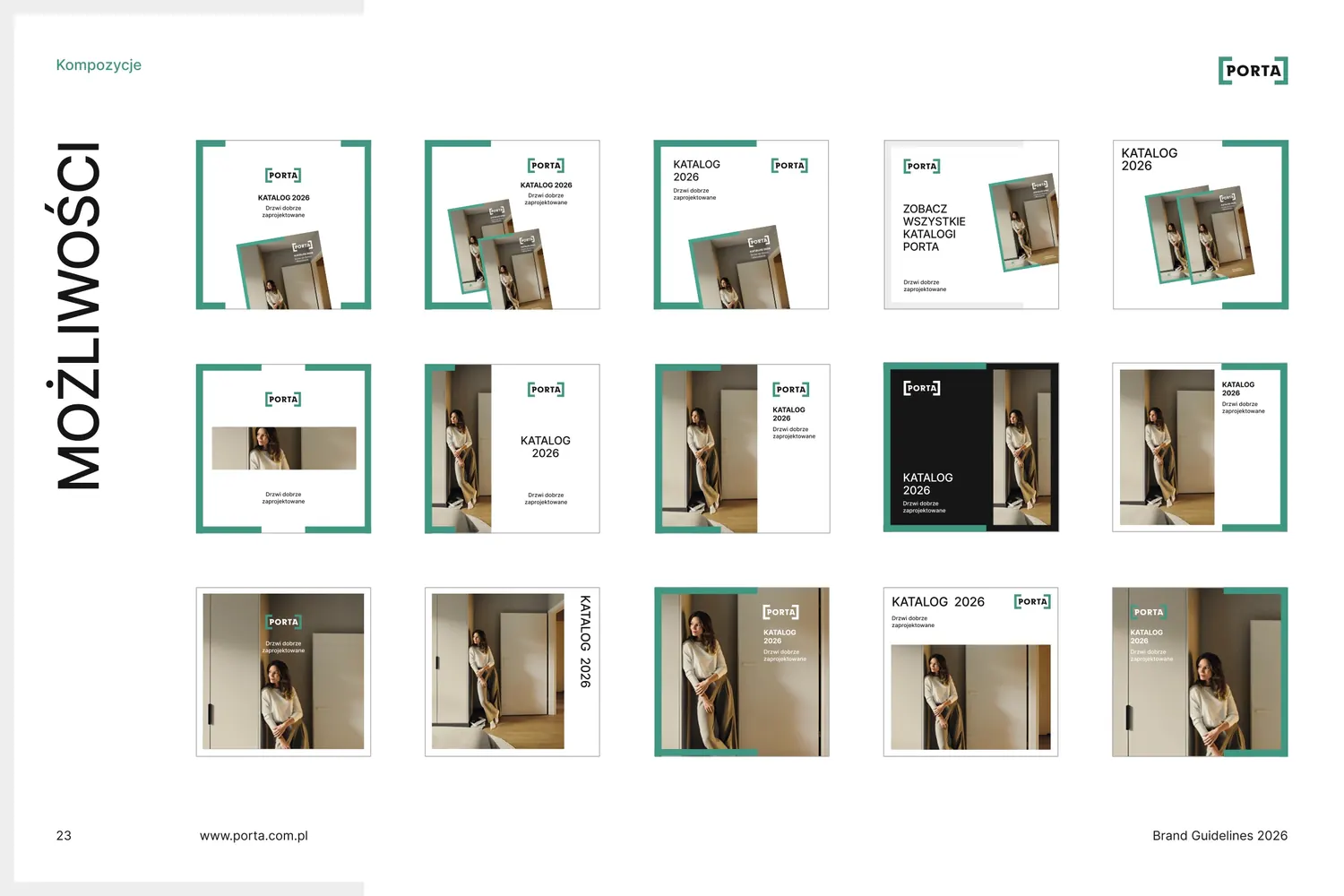This screenshot has height=896, width=1344.
Task: Click PORTA logo in first top-row composition
Action: click(x=283, y=176)
